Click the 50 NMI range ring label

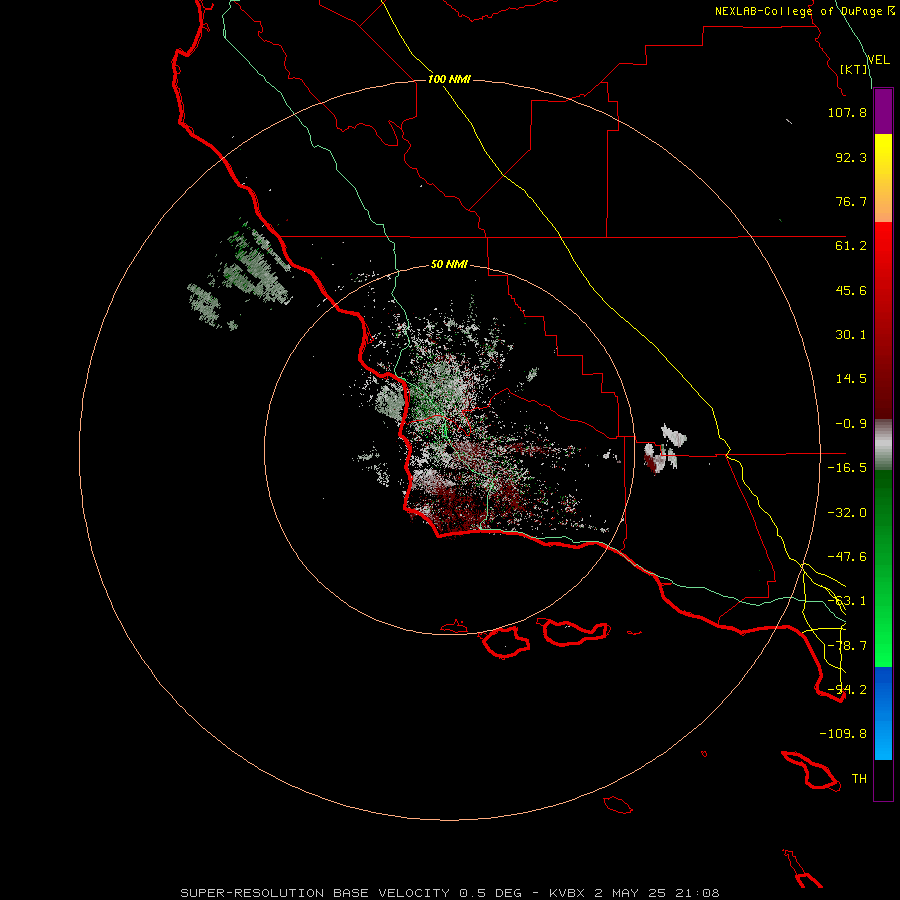(x=449, y=265)
